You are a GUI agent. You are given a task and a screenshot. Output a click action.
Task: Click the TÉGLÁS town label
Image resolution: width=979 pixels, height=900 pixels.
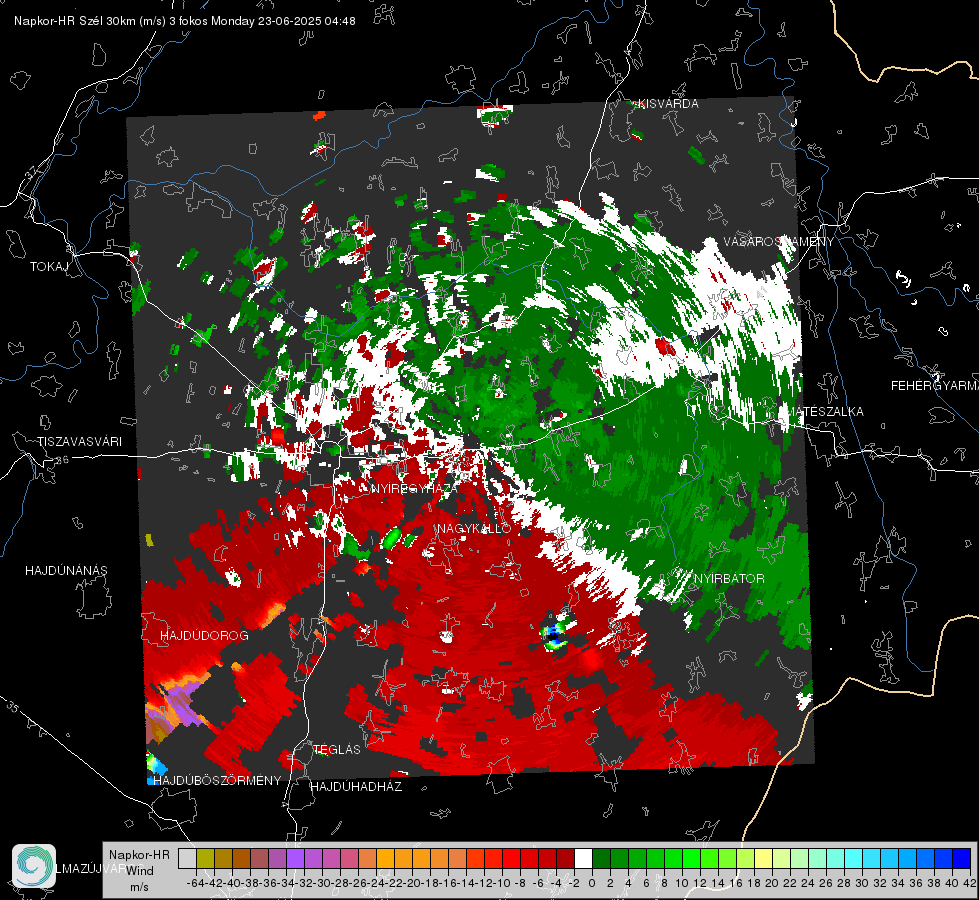click(x=337, y=749)
